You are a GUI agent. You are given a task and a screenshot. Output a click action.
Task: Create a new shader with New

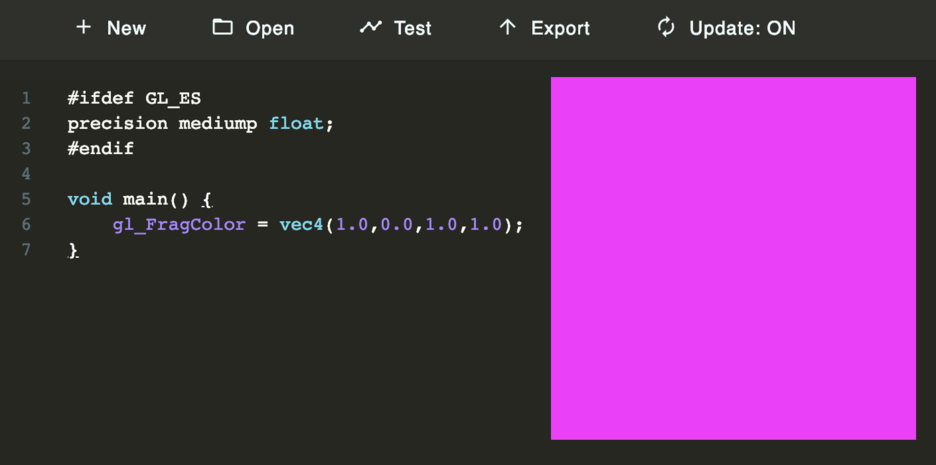tap(127, 28)
